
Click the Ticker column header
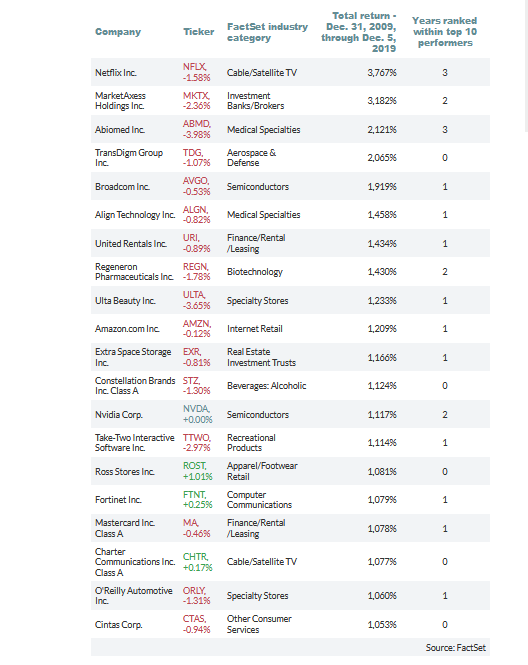(198, 32)
